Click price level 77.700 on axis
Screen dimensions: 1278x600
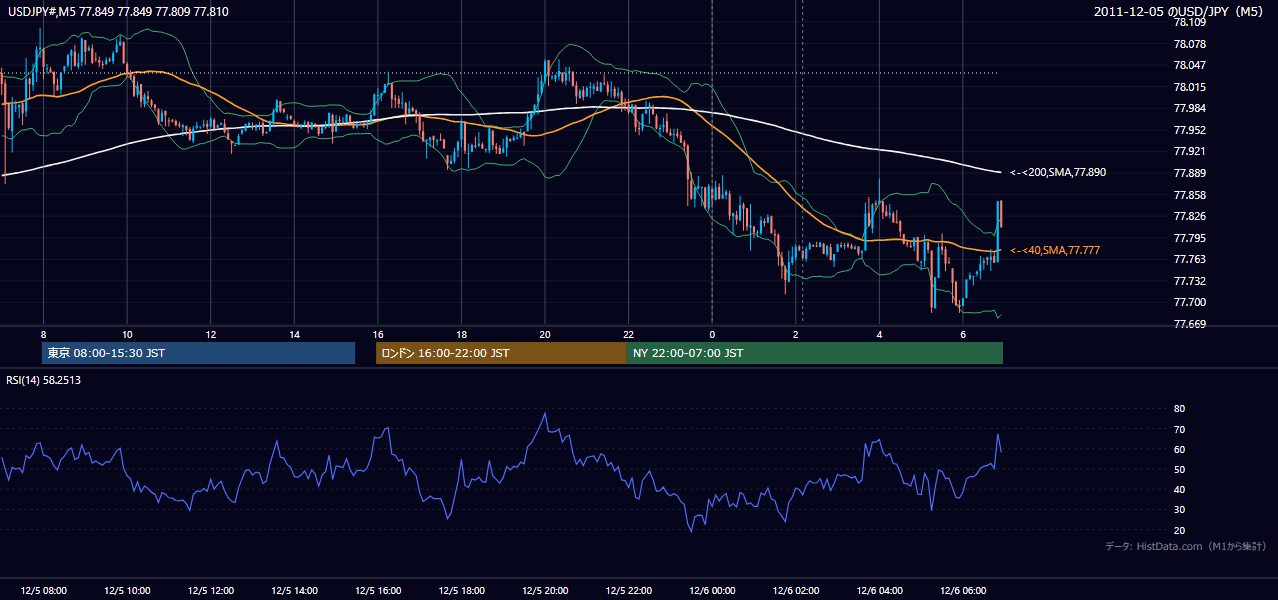[x=1190, y=302]
